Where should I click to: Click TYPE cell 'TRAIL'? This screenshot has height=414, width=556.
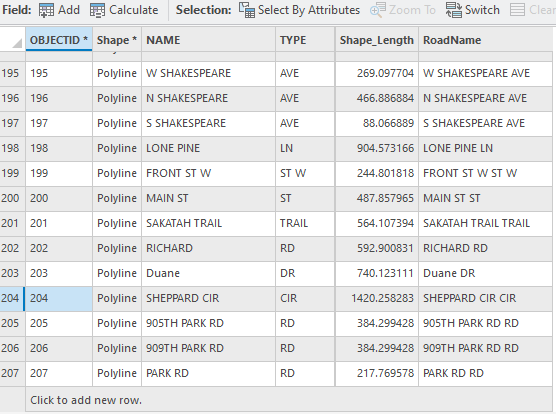click(305, 223)
